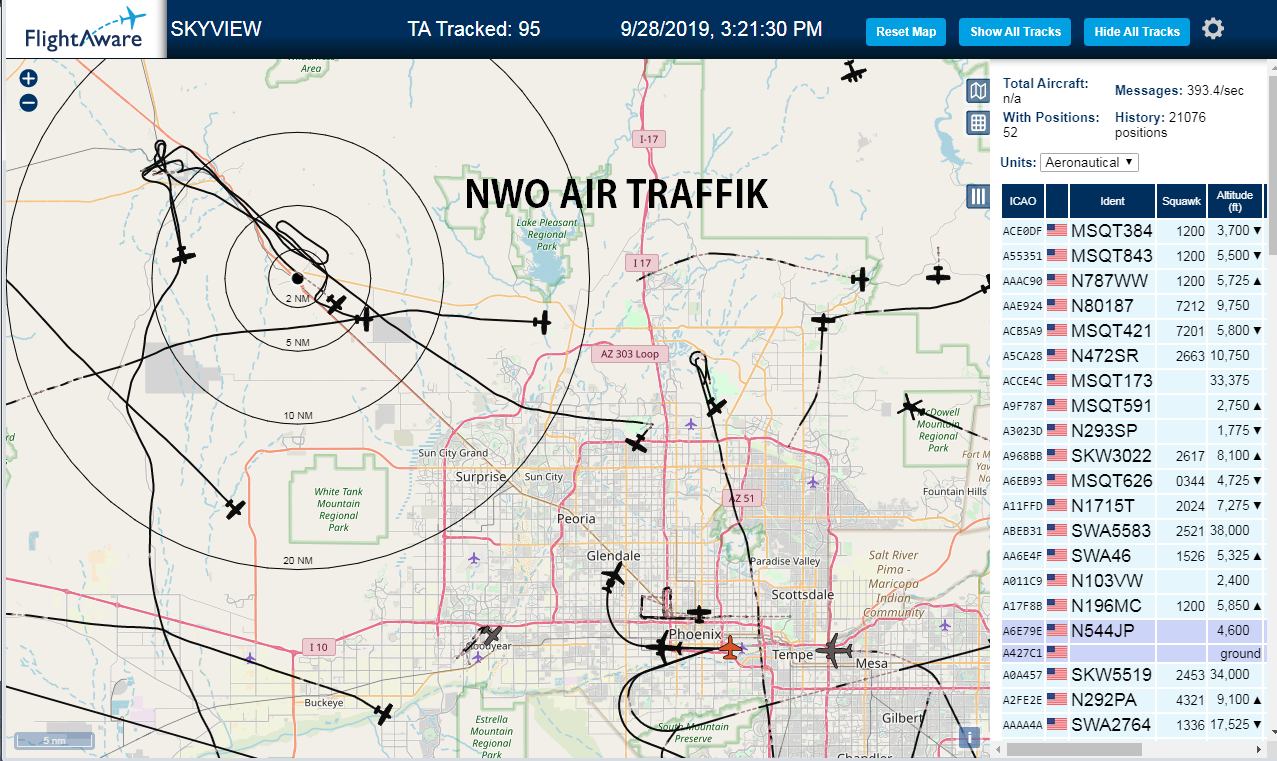Open the settings gear icon
This screenshot has height=761, width=1277.
[x=1213, y=28]
